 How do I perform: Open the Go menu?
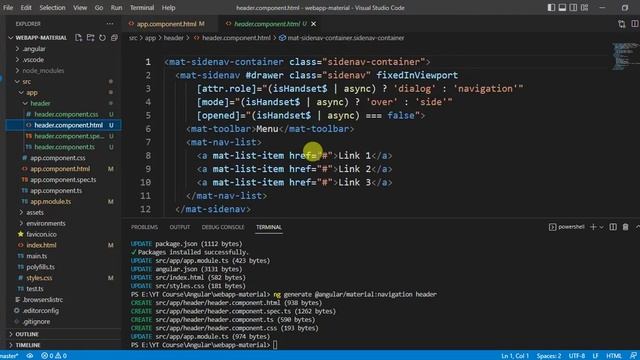[x=99, y=7]
